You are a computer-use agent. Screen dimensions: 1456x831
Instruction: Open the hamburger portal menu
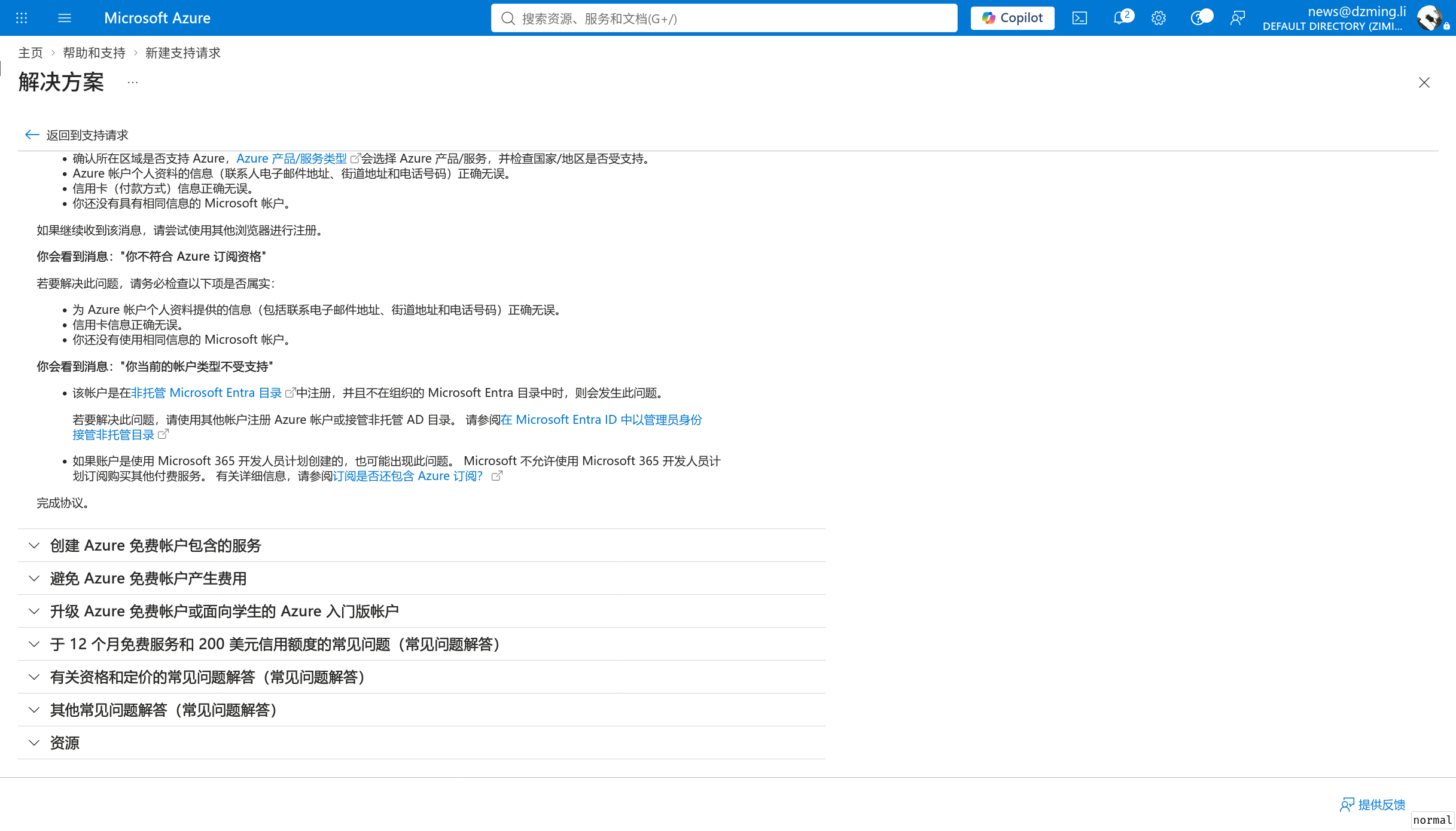point(65,18)
